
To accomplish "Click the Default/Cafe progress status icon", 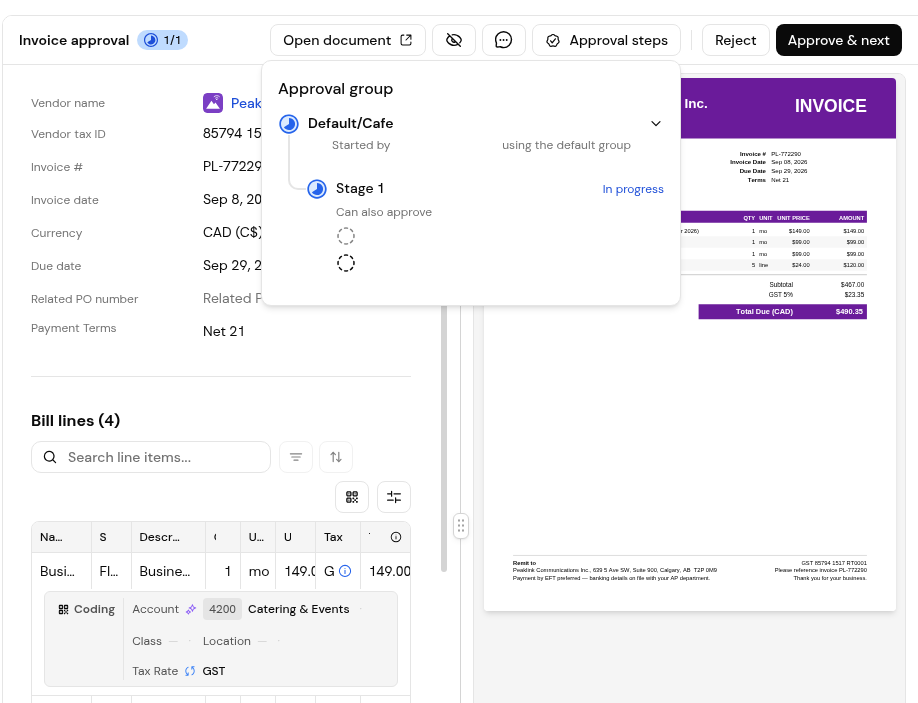I will point(289,124).
